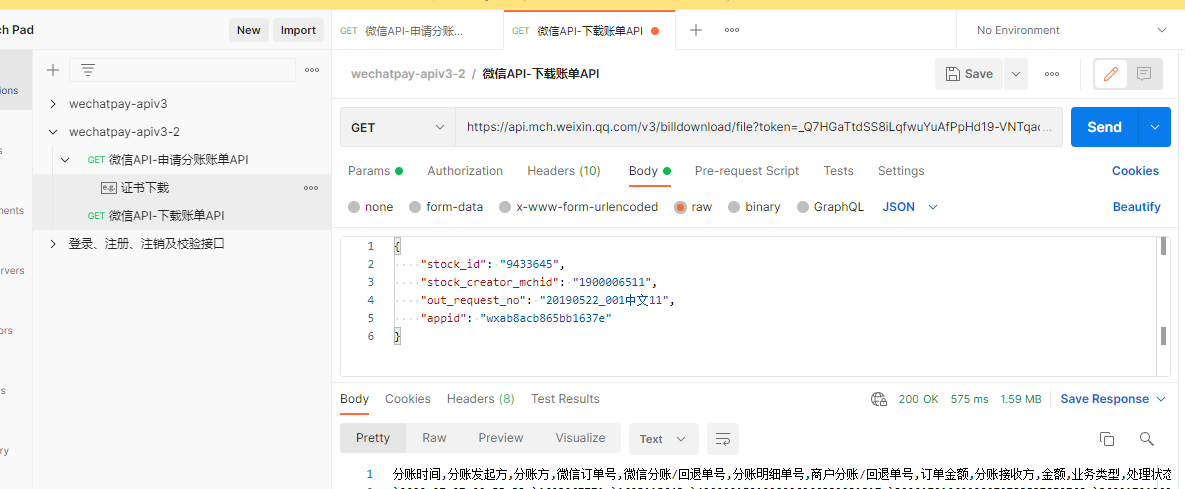1185x489 pixels.
Task: Open the comments panel icon
Action: [x=1144, y=74]
